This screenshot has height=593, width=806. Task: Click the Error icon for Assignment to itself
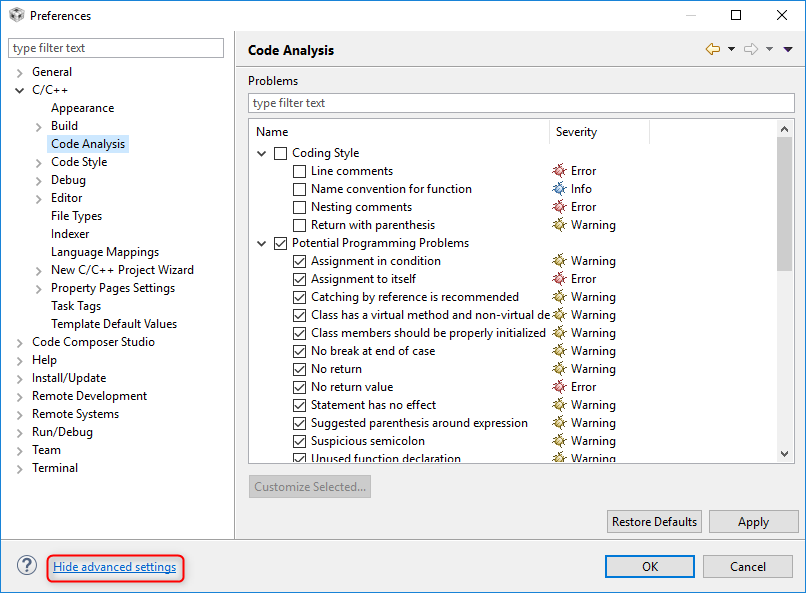(x=560, y=279)
